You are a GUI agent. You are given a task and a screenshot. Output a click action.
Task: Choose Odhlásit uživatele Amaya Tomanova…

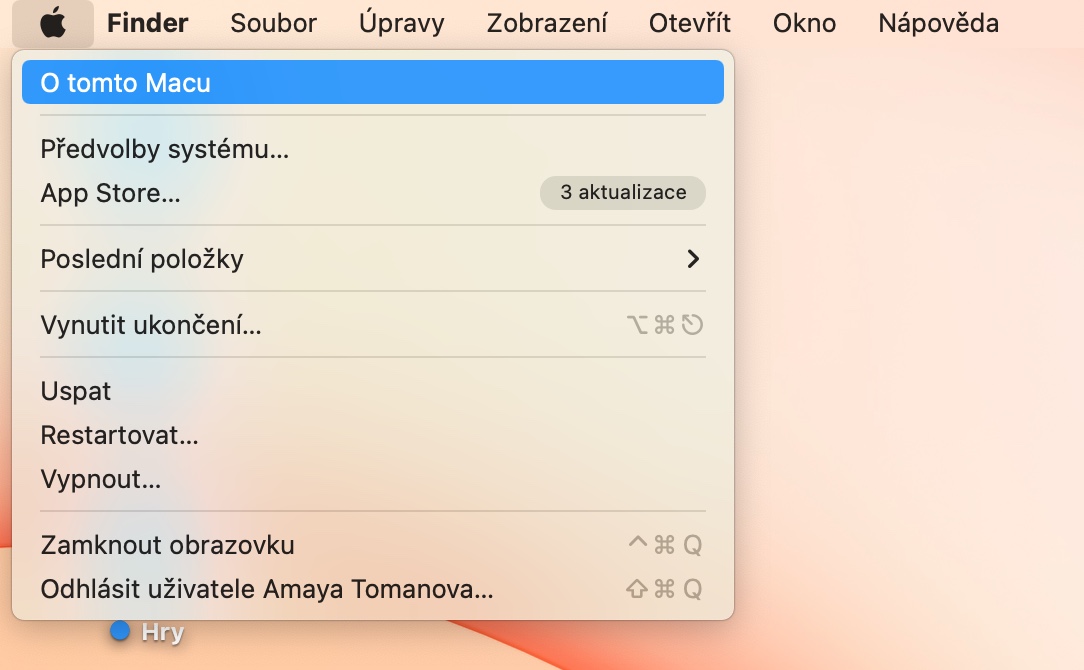tap(373, 589)
